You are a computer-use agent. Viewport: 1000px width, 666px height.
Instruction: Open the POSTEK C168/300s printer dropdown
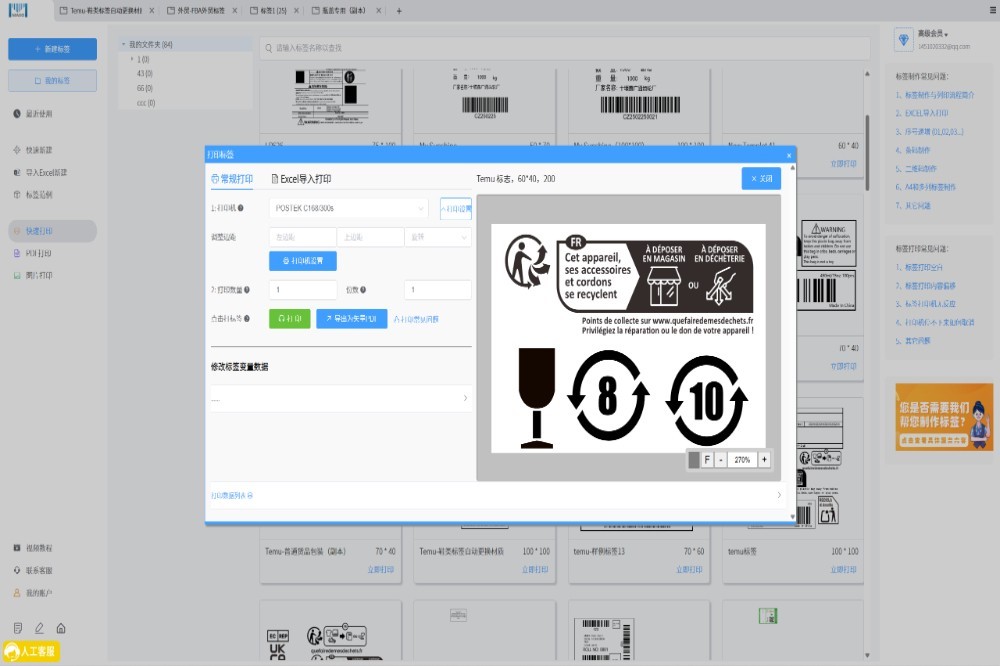(349, 208)
